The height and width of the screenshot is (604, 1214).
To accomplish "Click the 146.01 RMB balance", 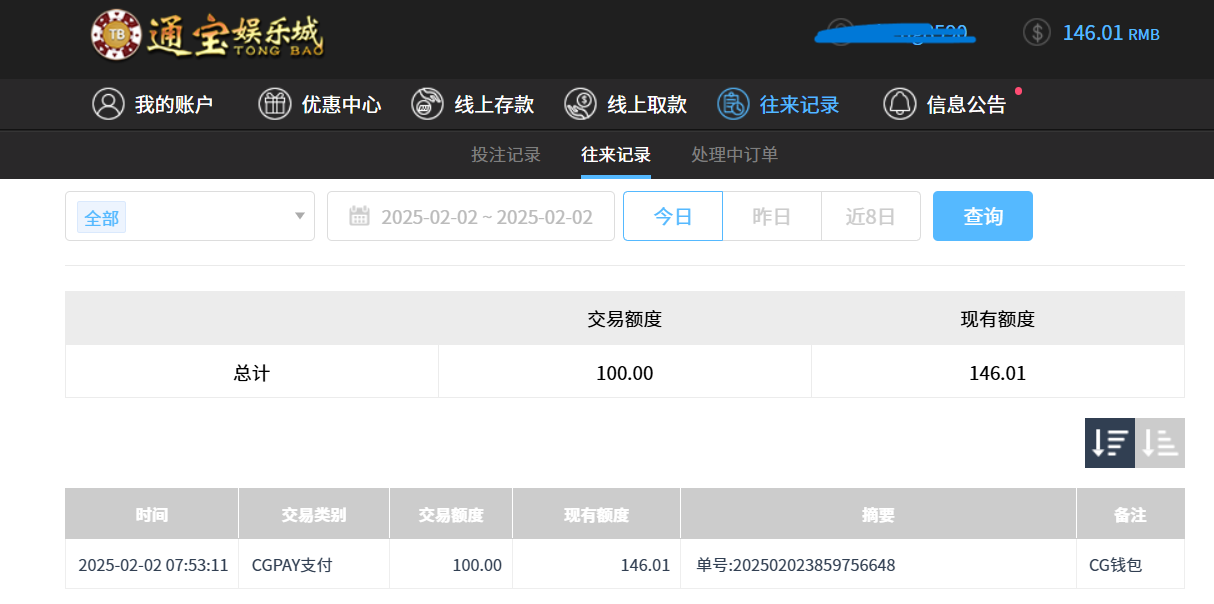I will (x=1111, y=33).
